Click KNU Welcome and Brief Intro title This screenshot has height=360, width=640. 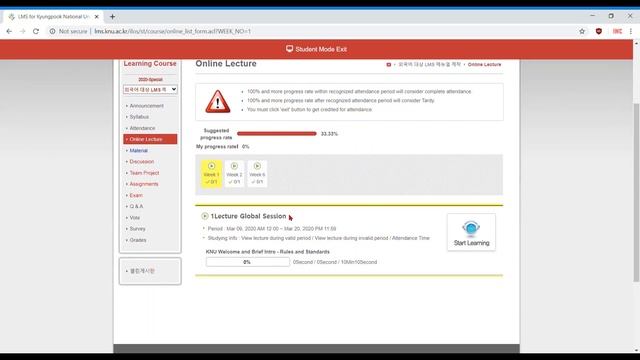tap(268, 252)
